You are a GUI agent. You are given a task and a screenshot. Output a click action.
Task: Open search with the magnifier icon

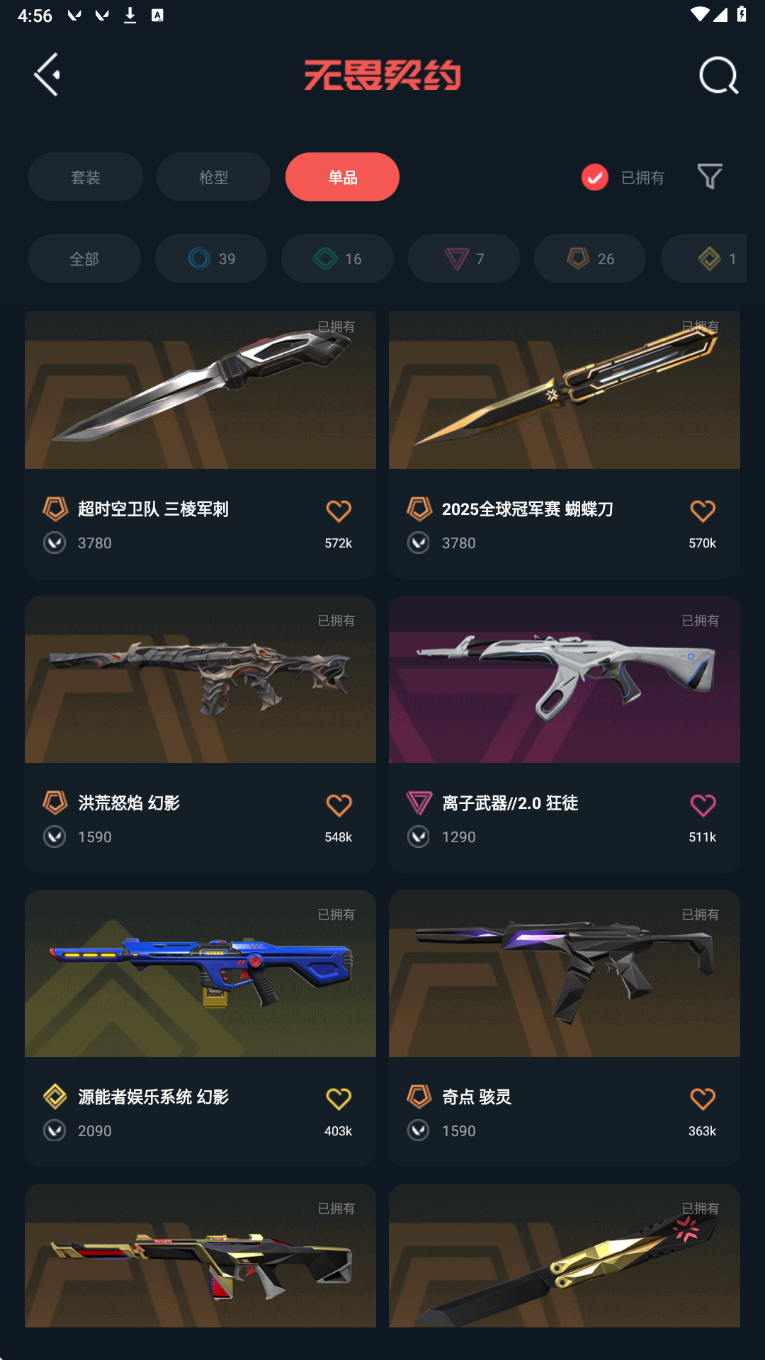[x=718, y=75]
